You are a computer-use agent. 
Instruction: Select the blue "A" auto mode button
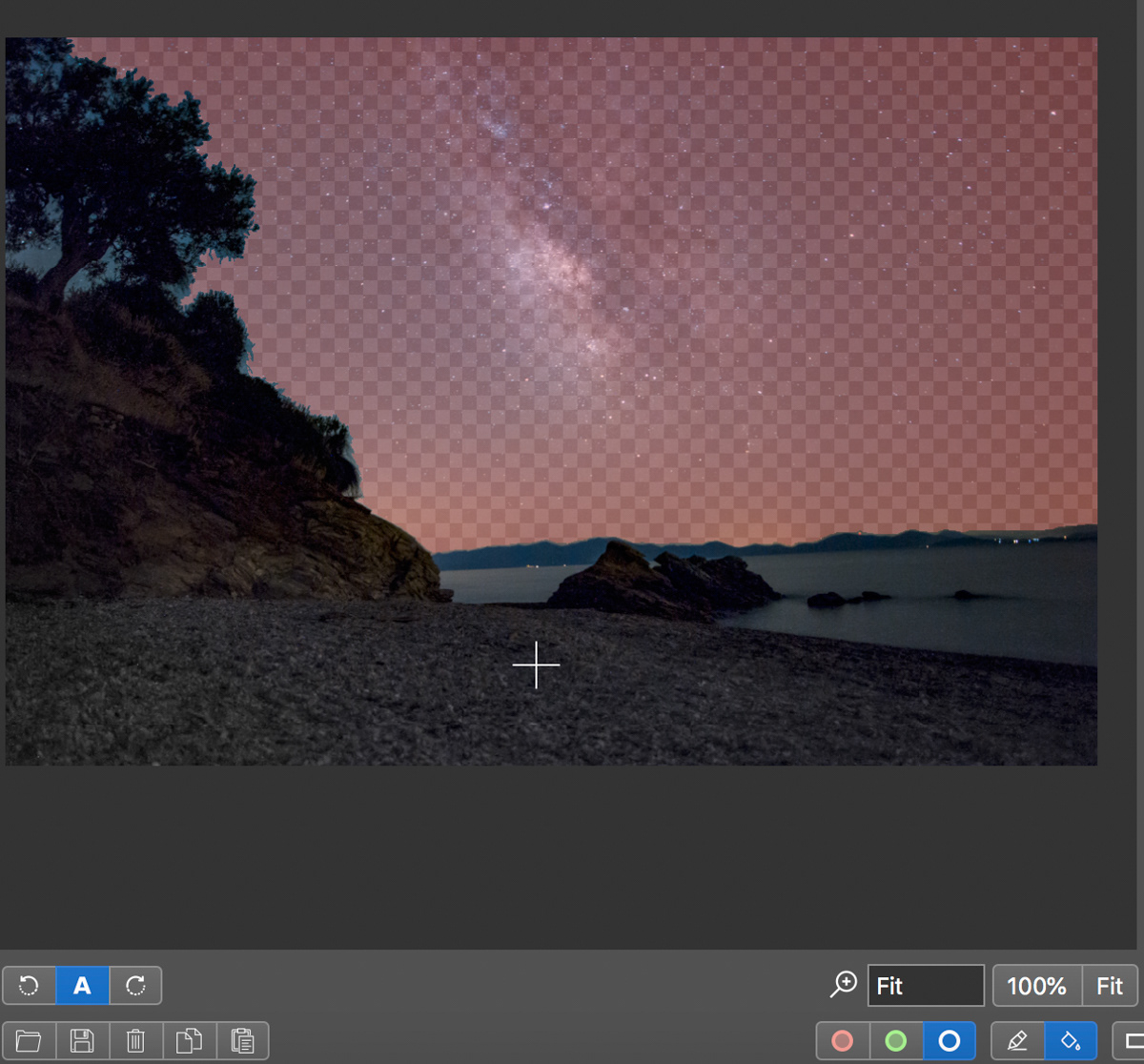tap(83, 986)
